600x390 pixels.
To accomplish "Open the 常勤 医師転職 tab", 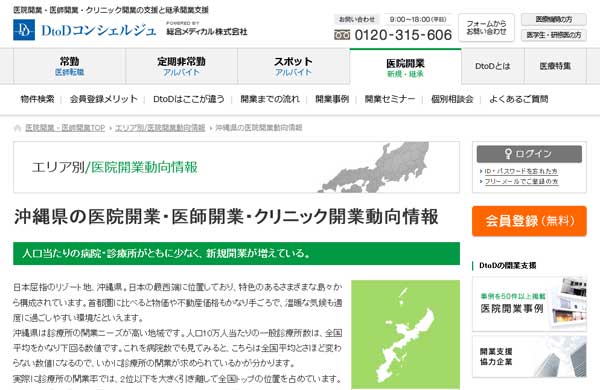I will click(69, 66).
